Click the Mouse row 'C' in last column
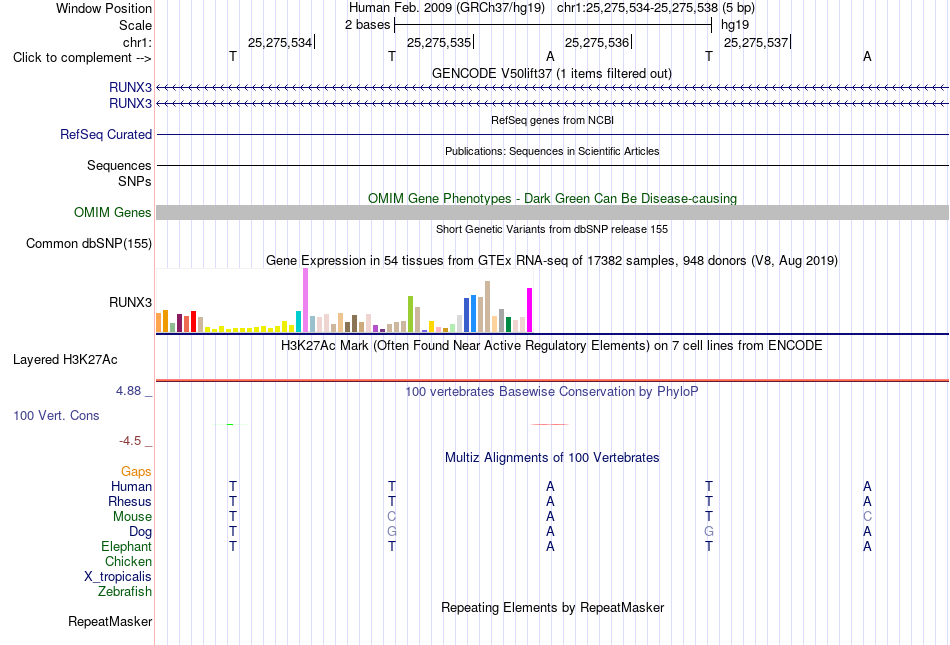Image resolution: width=950 pixels, height=645 pixels. click(868, 517)
